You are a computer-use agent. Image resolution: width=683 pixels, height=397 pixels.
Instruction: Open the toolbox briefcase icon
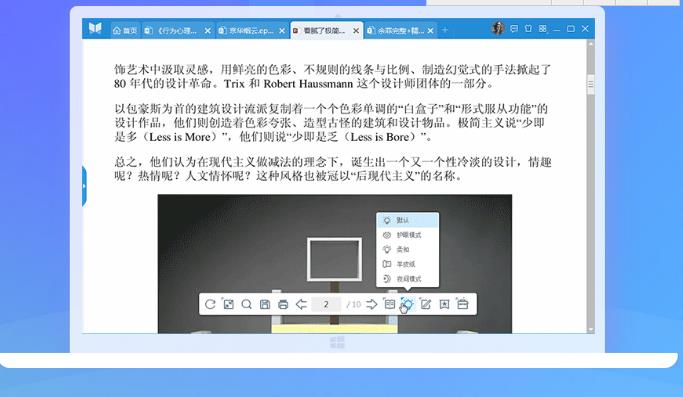(463, 304)
